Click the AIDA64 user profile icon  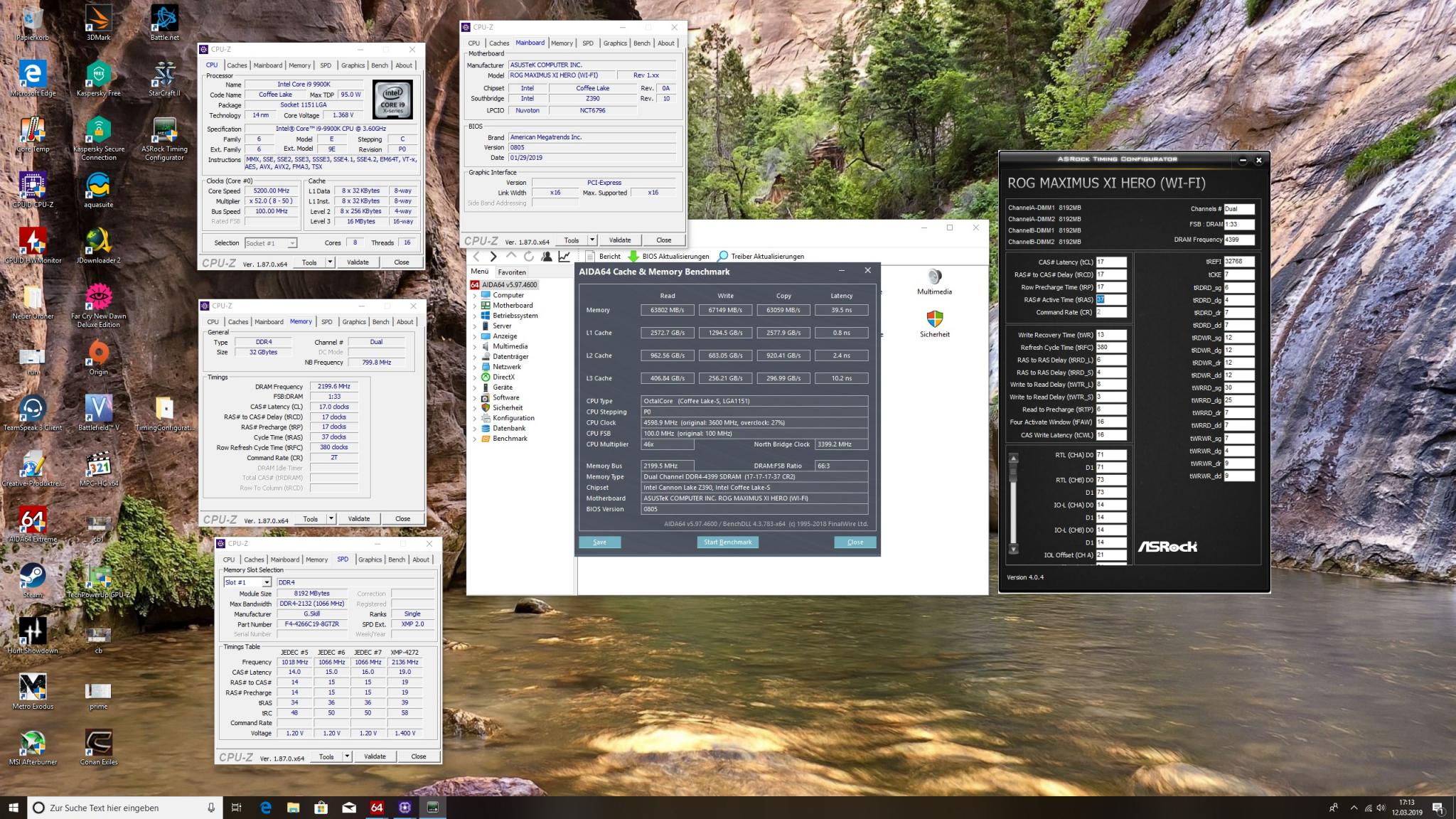(x=547, y=257)
